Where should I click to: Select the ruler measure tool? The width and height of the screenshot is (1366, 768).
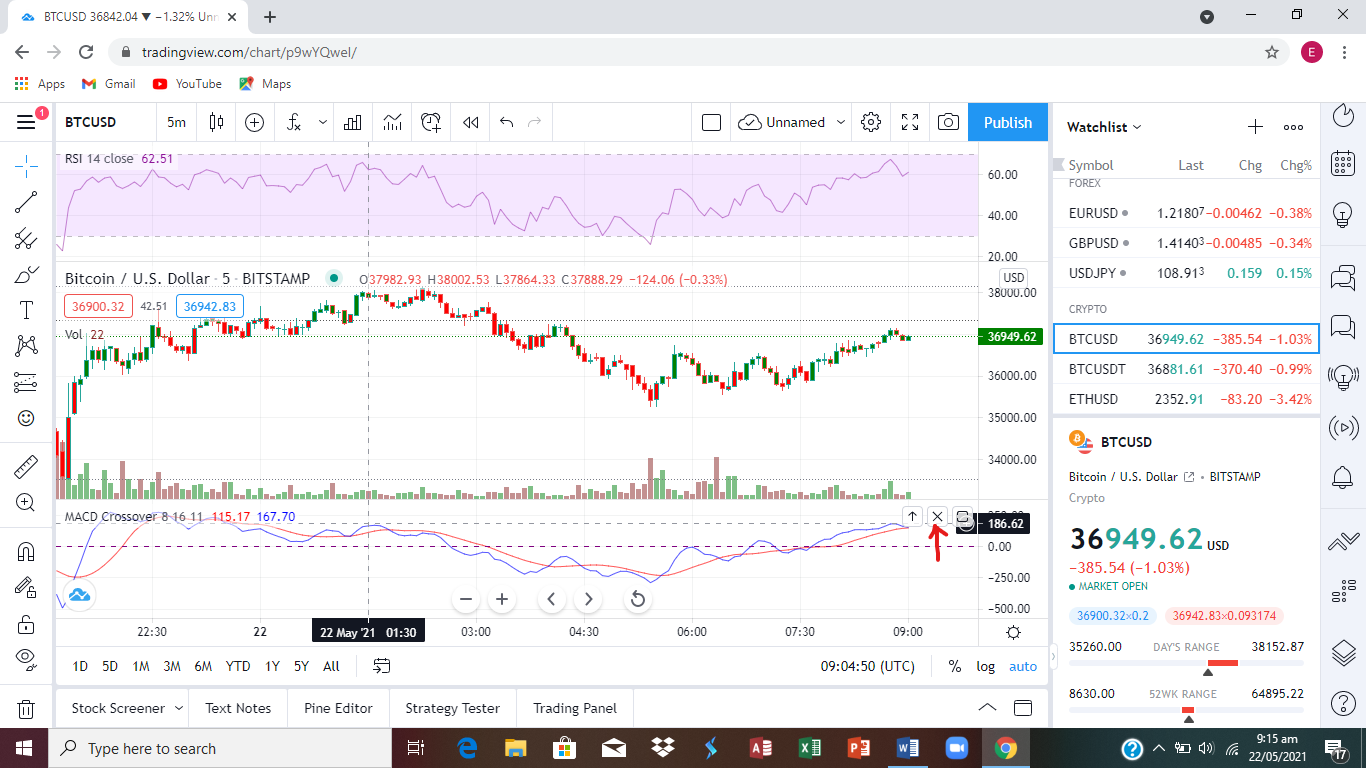click(x=26, y=466)
